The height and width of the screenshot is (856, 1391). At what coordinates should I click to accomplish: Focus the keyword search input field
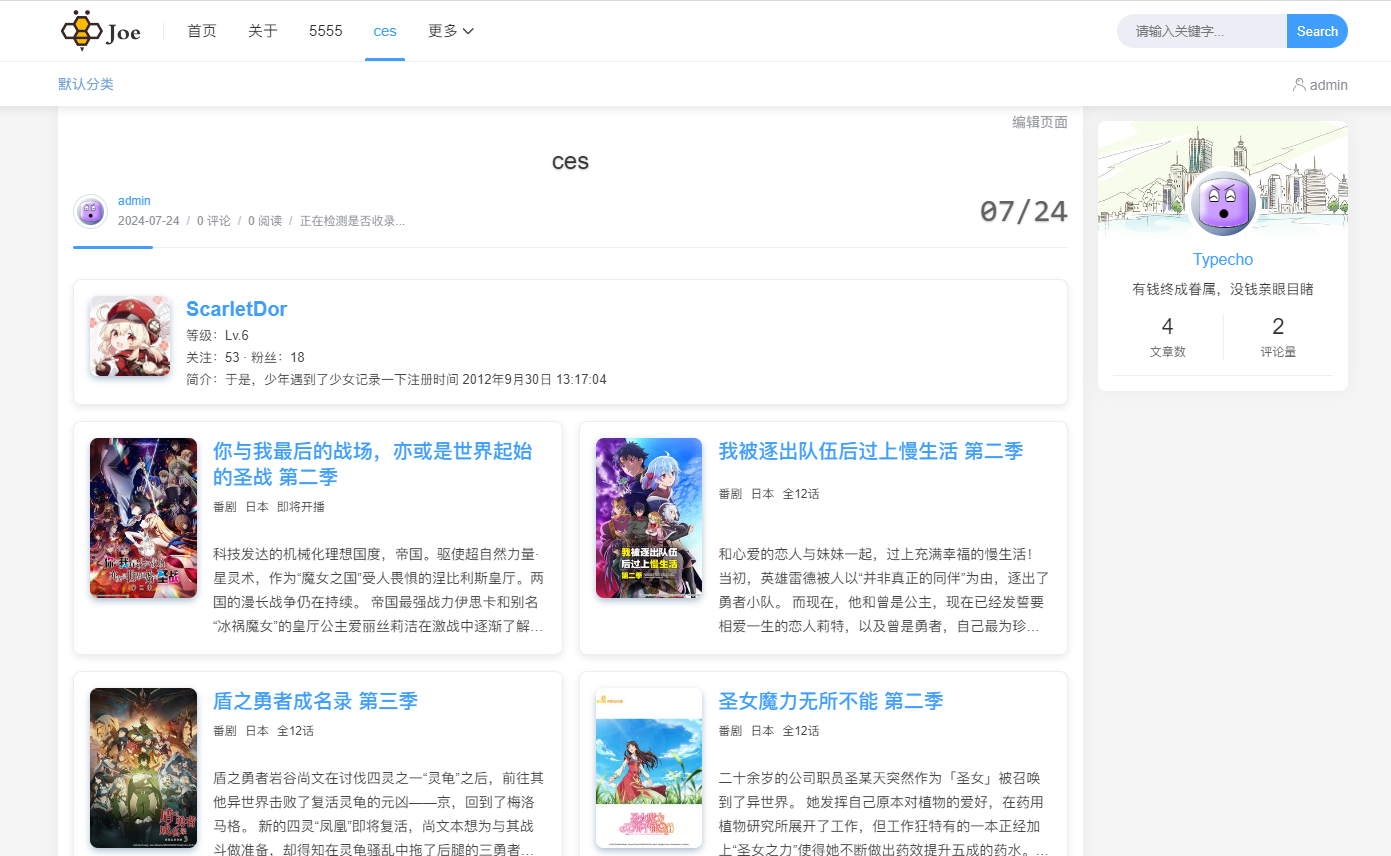[1202, 31]
